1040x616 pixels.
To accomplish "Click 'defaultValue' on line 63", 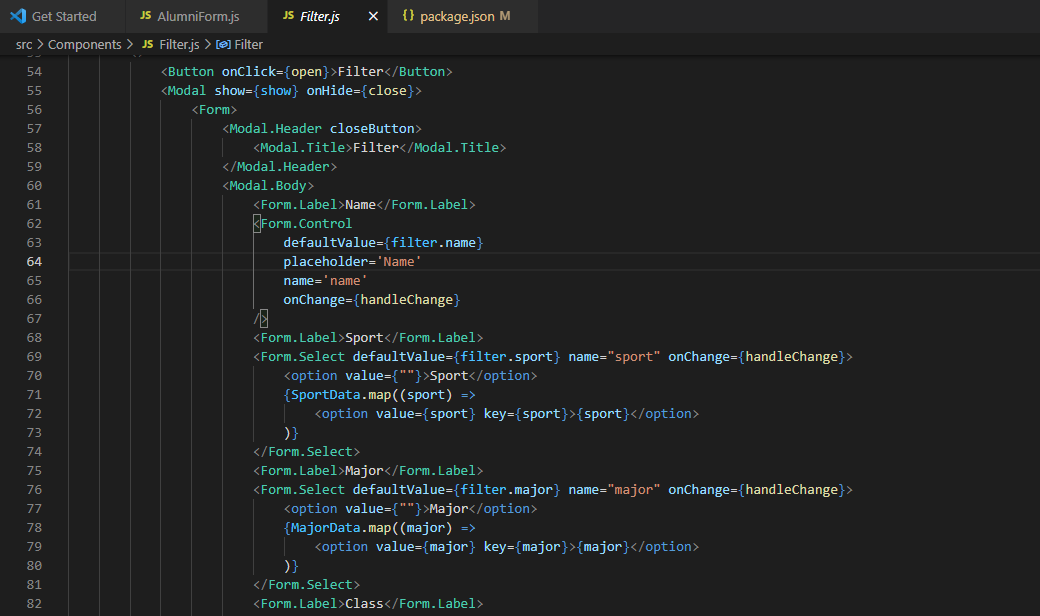I will click(x=330, y=243).
